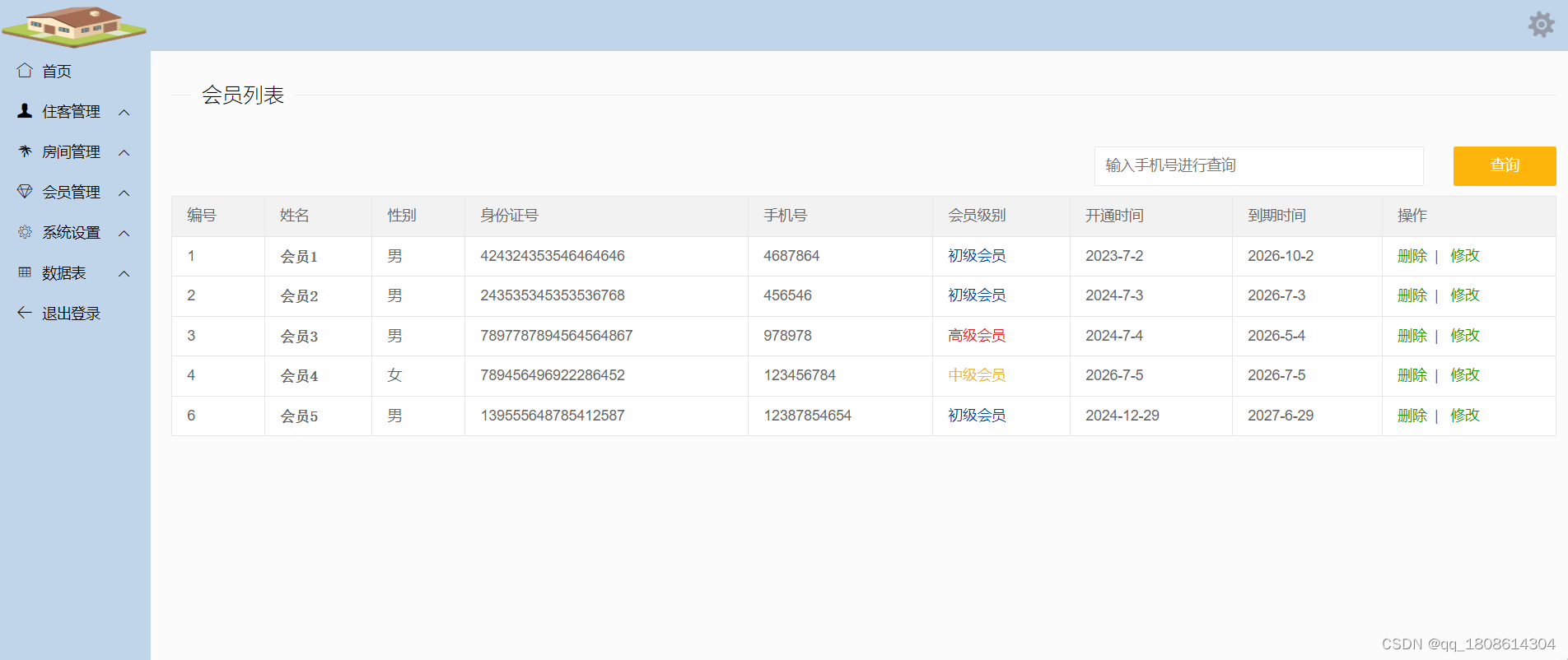Collapse the 会员管理 chevron
Image resolution: width=1568 pixels, height=660 pixels.
[x=124, y=193]
